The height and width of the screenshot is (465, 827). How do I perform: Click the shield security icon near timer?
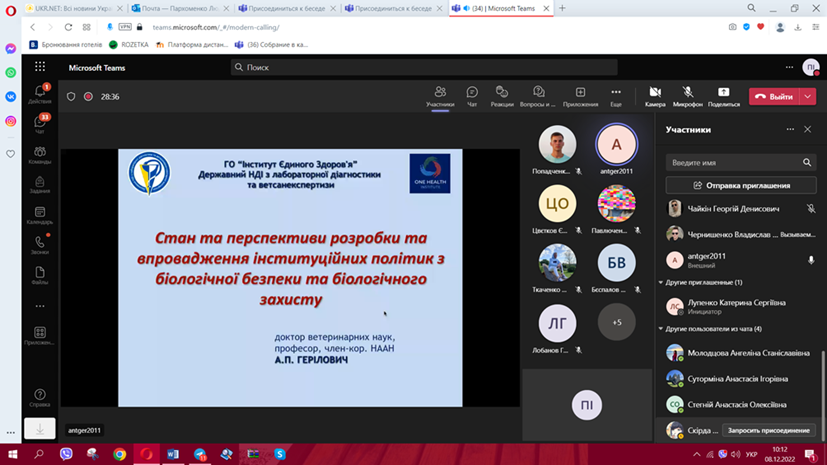point(71,96)
